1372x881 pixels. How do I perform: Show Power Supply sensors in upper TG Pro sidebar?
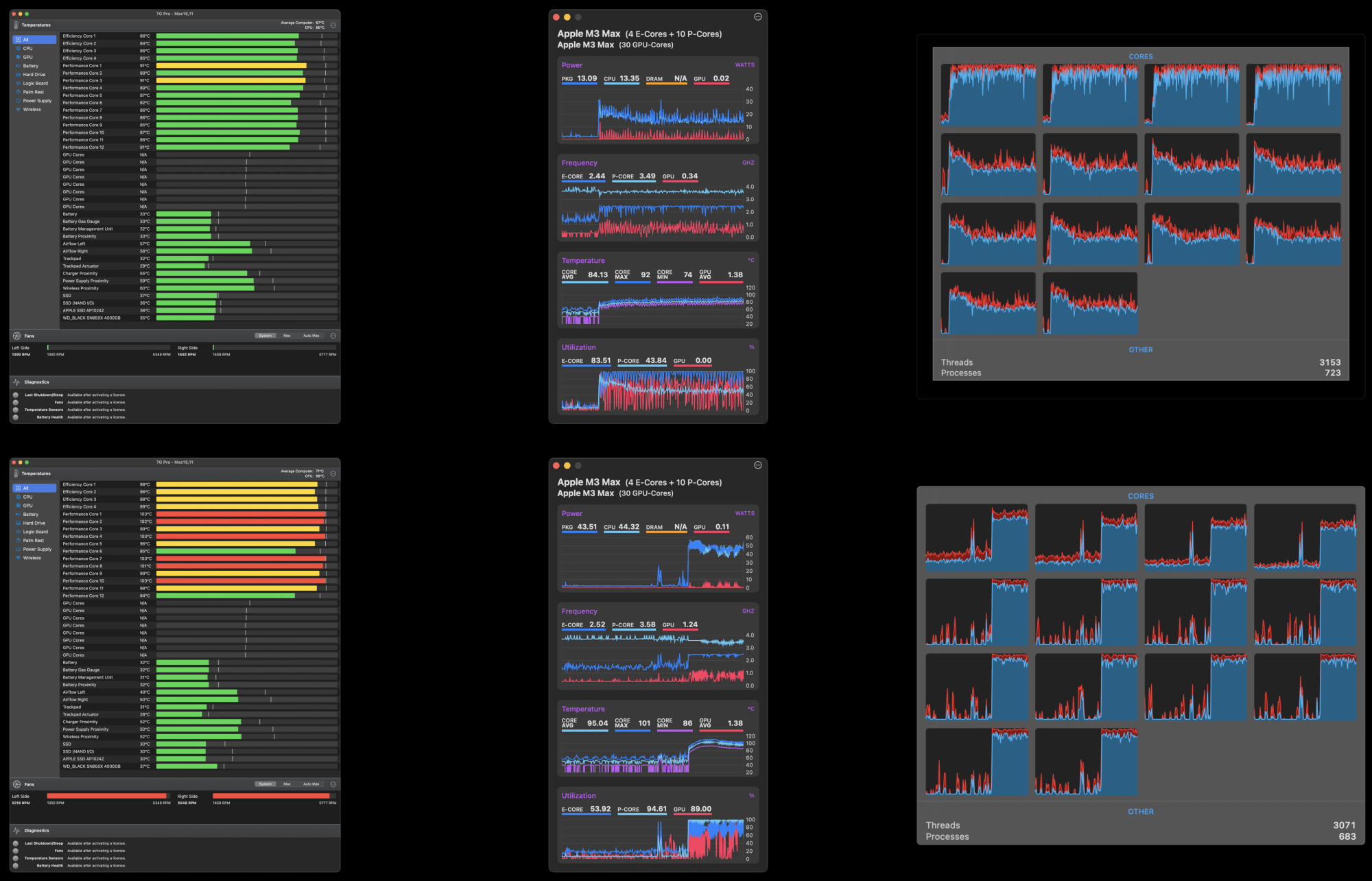[x=34, y=101]
